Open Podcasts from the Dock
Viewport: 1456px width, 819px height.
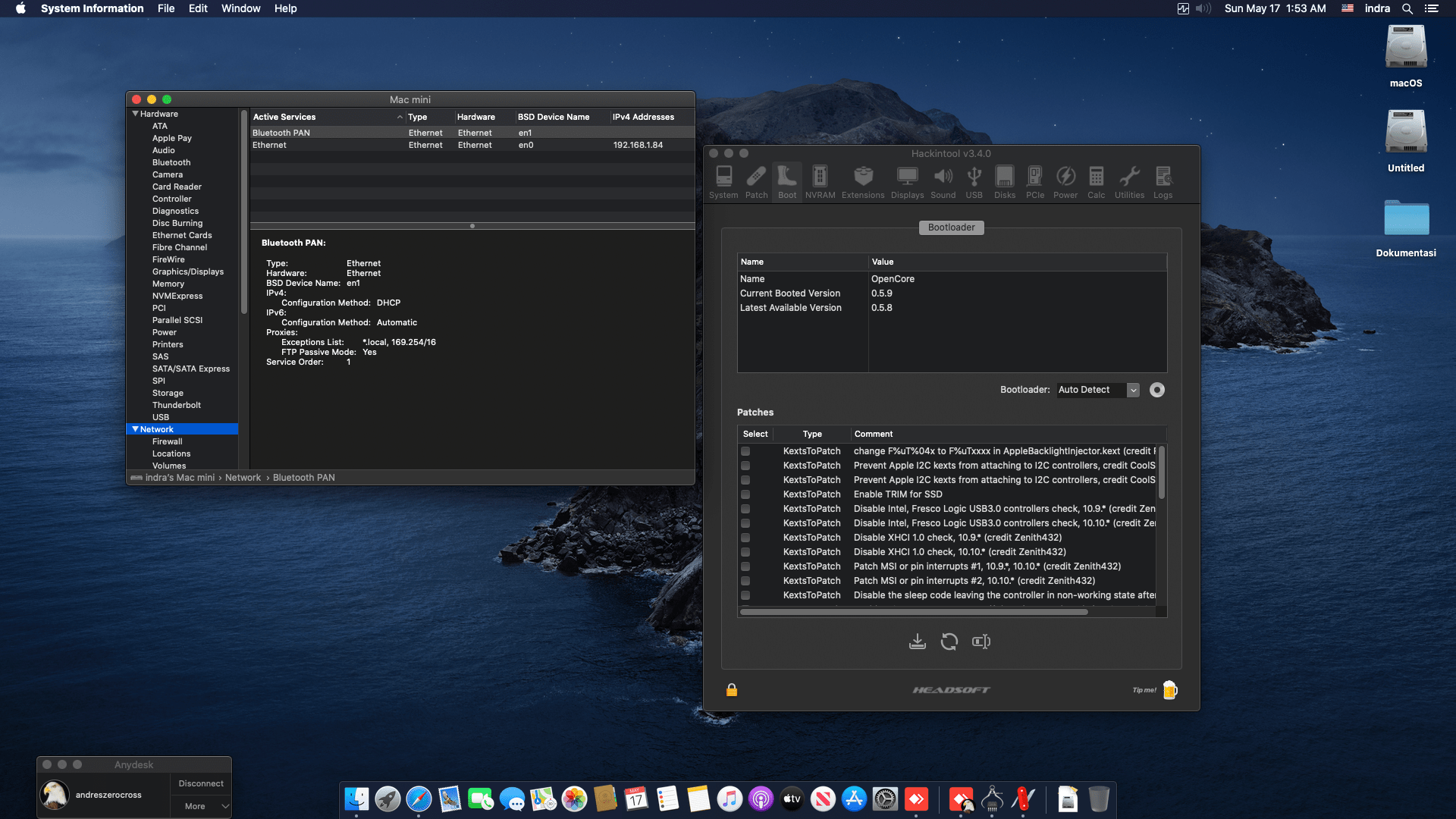(761, 799)
